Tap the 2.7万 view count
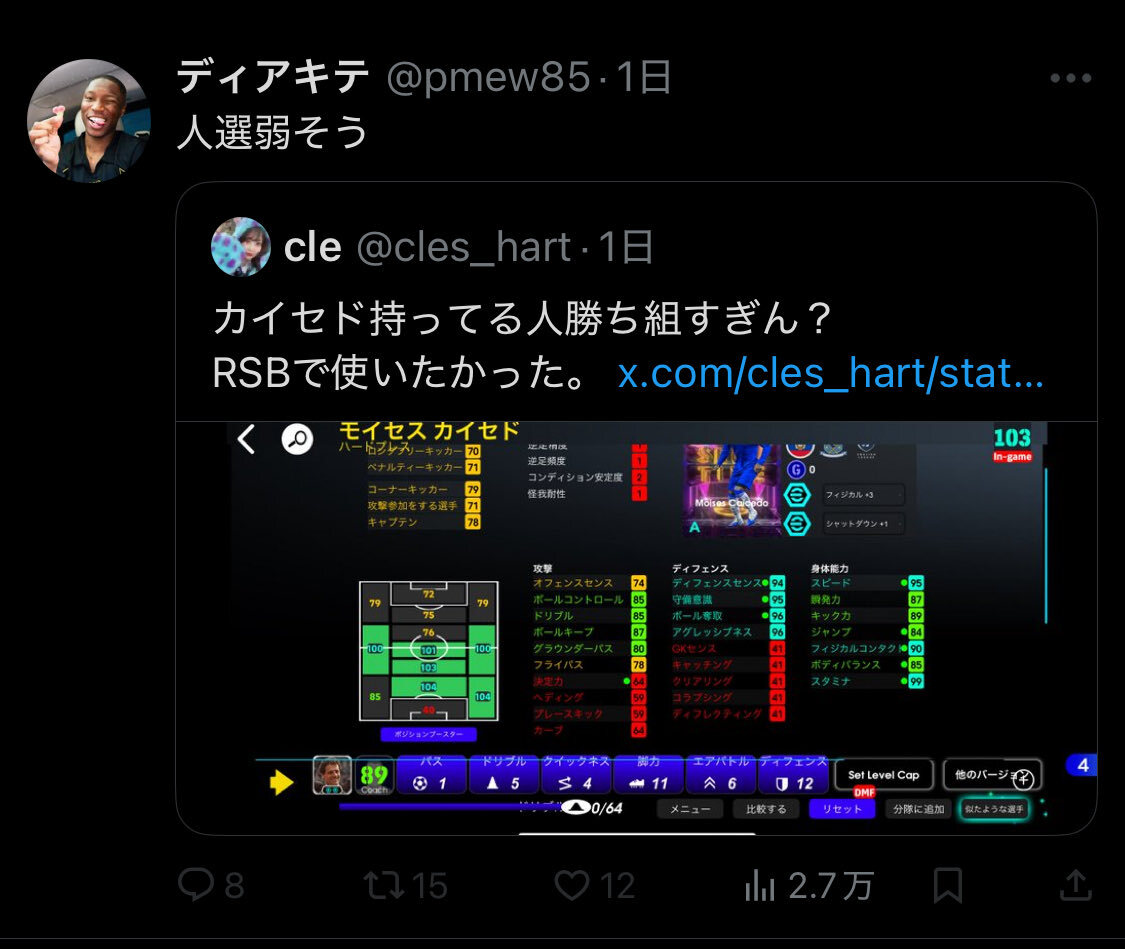This screenshot has height=949, width=1125. pyautogui.click(x=831, y=886)
